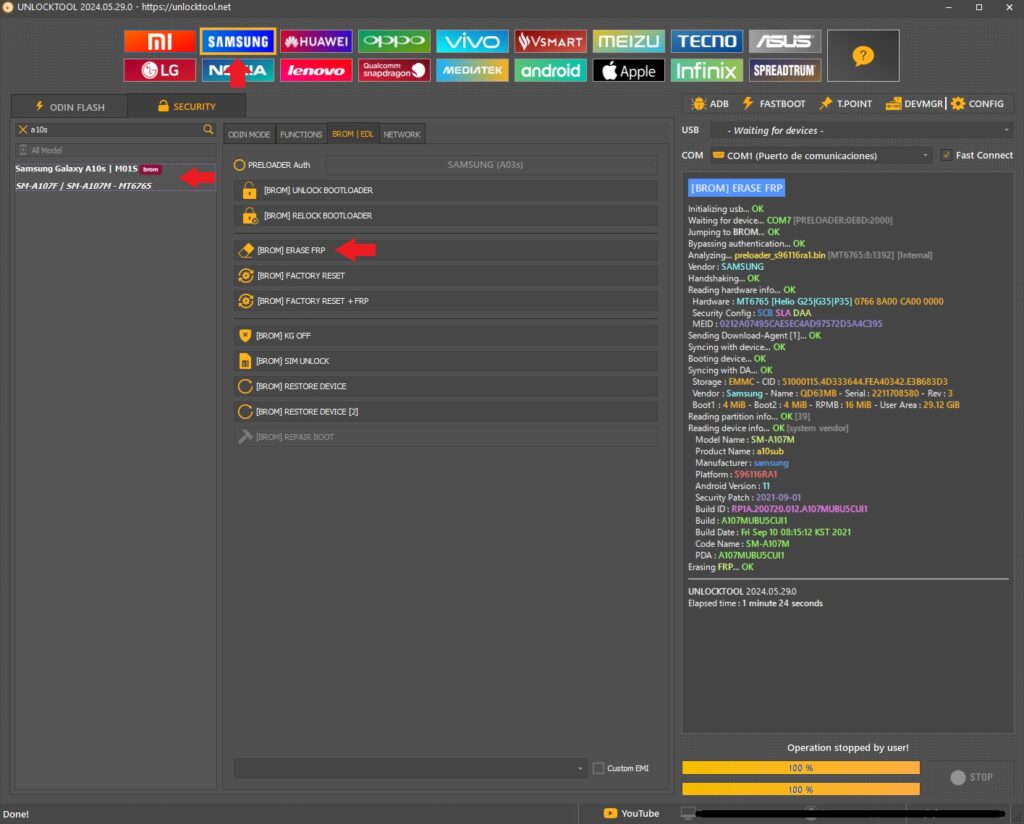Open the Qualcomm Snapdragon brand tile
The image size is (1024, 824).
coord(394,70)
